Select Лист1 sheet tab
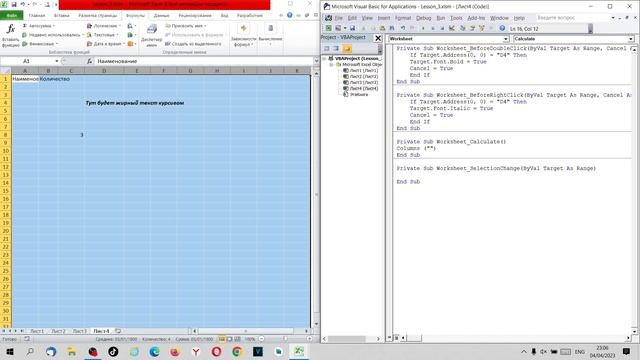This screenshot has height=360, width=640. coord(37,331)
